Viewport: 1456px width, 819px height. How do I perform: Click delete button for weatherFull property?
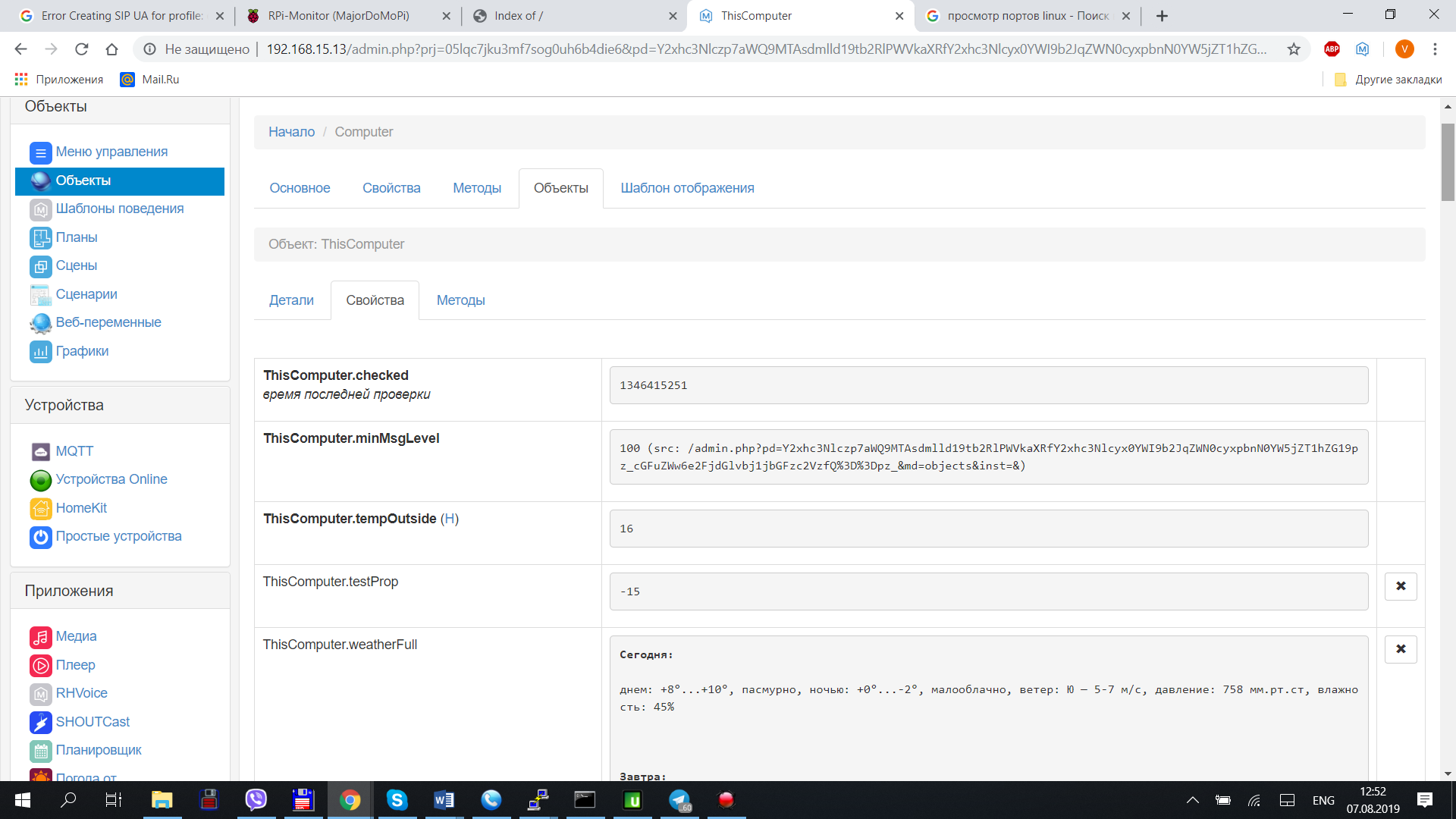click(1401, 648)
